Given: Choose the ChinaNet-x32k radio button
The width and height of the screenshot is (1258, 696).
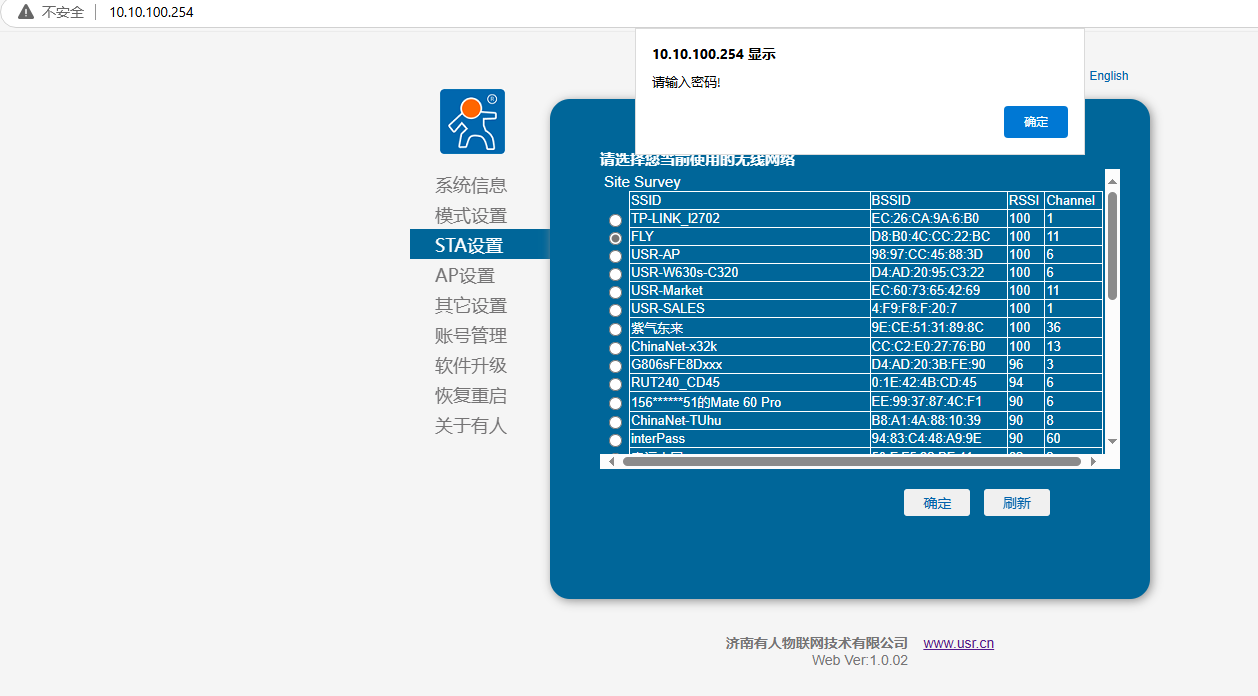Looking at the screenshot, I should click(615, 348).
